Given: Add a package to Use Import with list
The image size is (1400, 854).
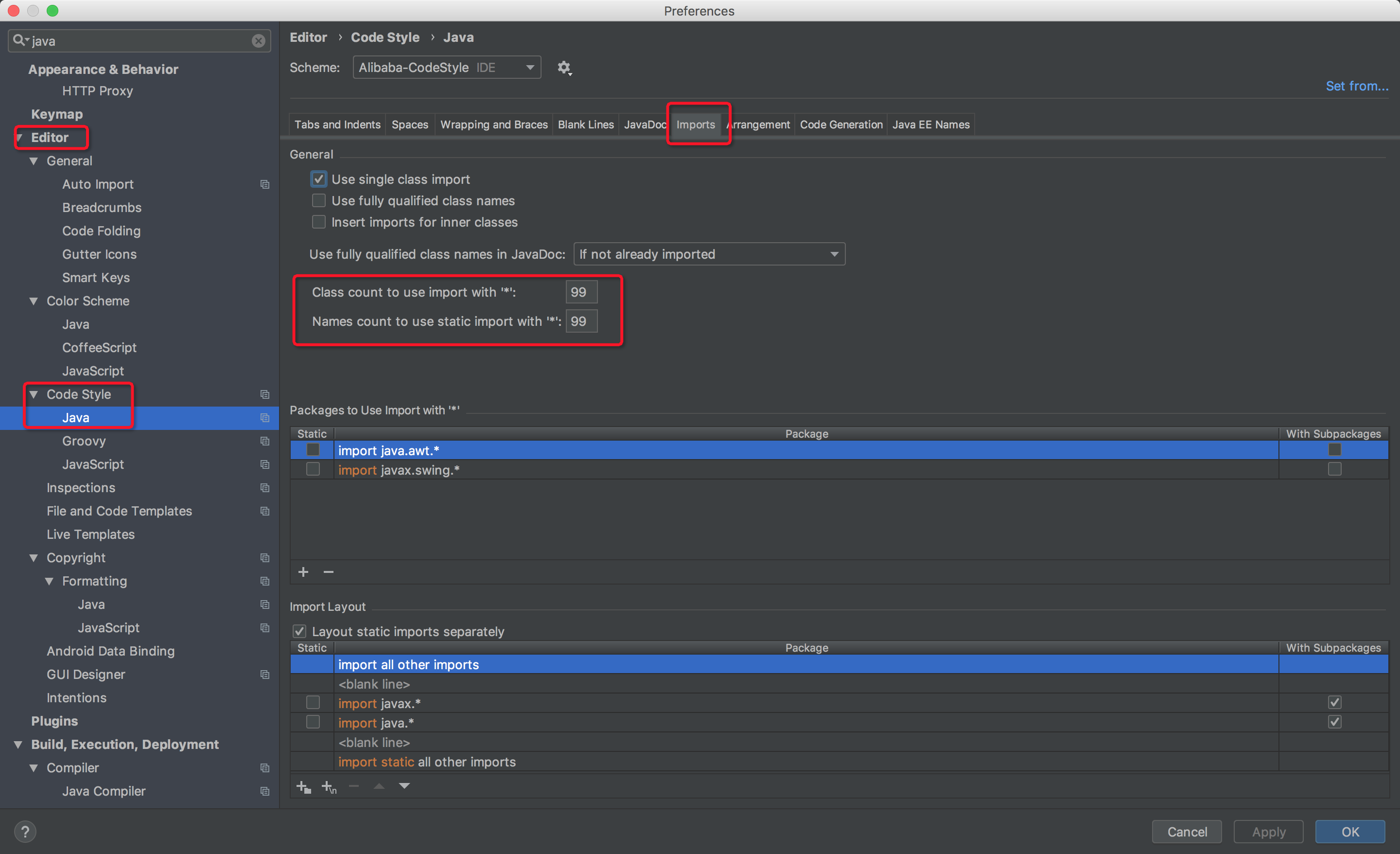Looking at the screenshot, I should point(303,572).
